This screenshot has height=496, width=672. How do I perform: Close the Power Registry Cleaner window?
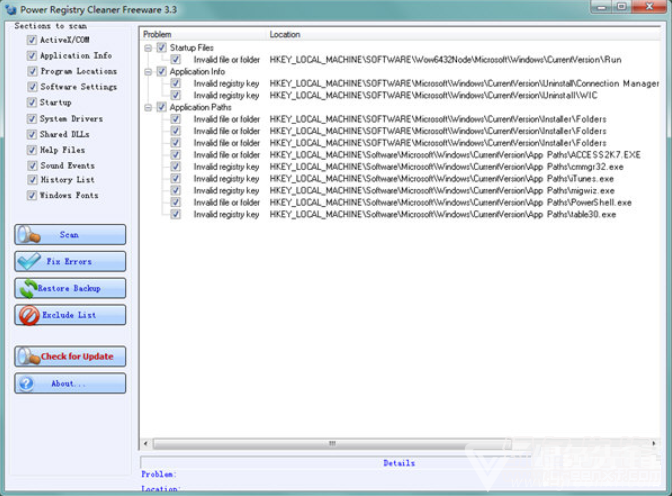click(x=649, y=7)
